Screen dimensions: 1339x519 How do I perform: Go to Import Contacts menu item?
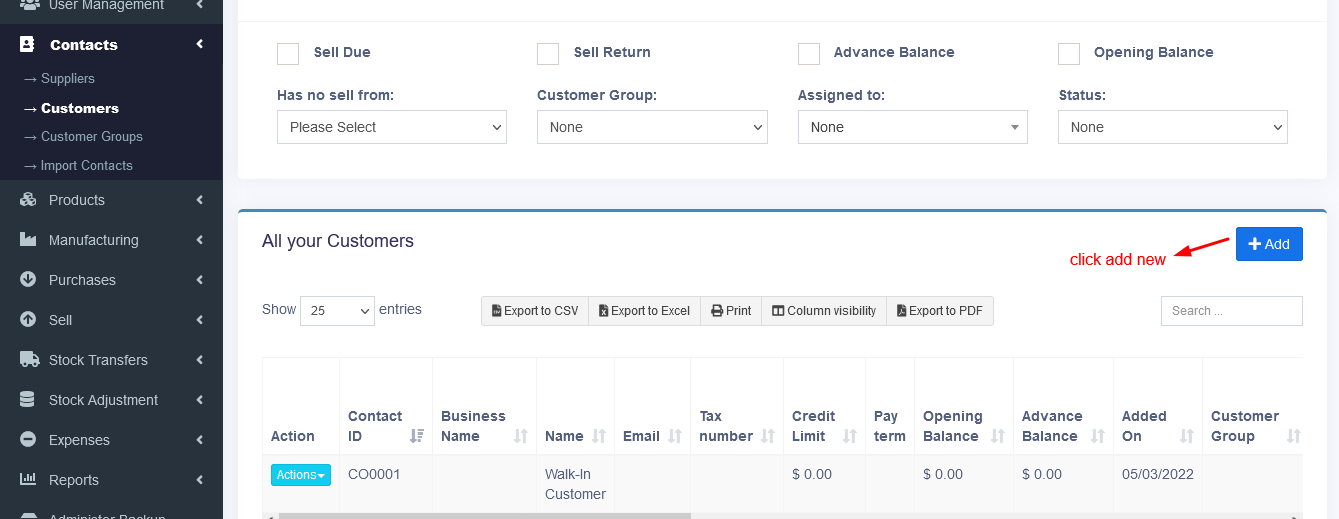click(86, 166)
